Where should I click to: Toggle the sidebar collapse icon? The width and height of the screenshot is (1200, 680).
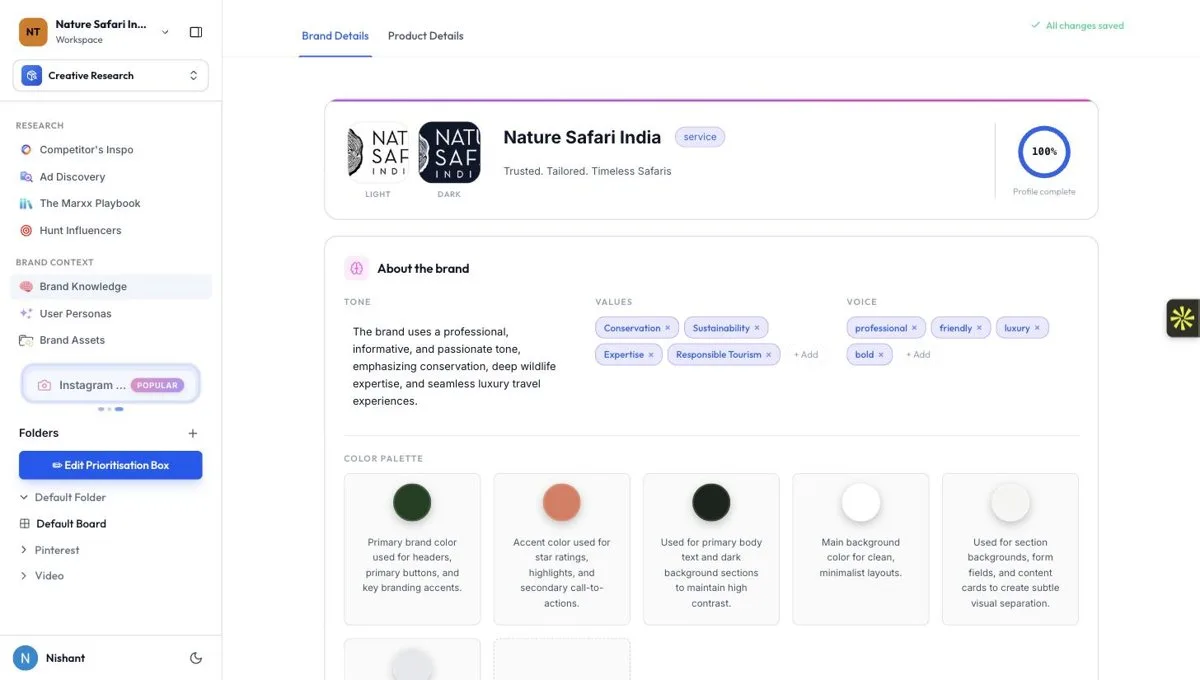pos(196,32)
